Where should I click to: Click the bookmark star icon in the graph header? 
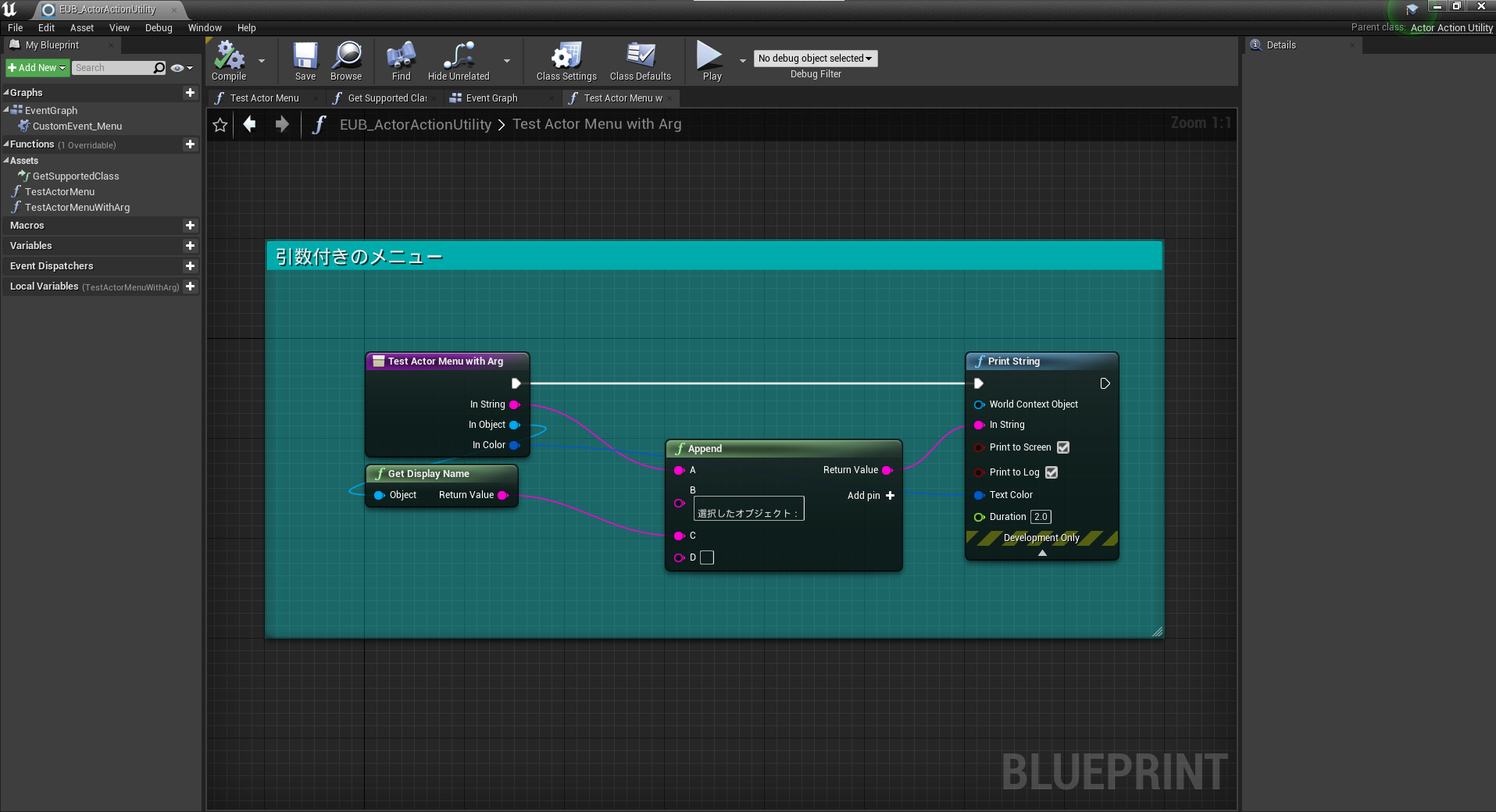pyautogui.click(x=220, y=125)
